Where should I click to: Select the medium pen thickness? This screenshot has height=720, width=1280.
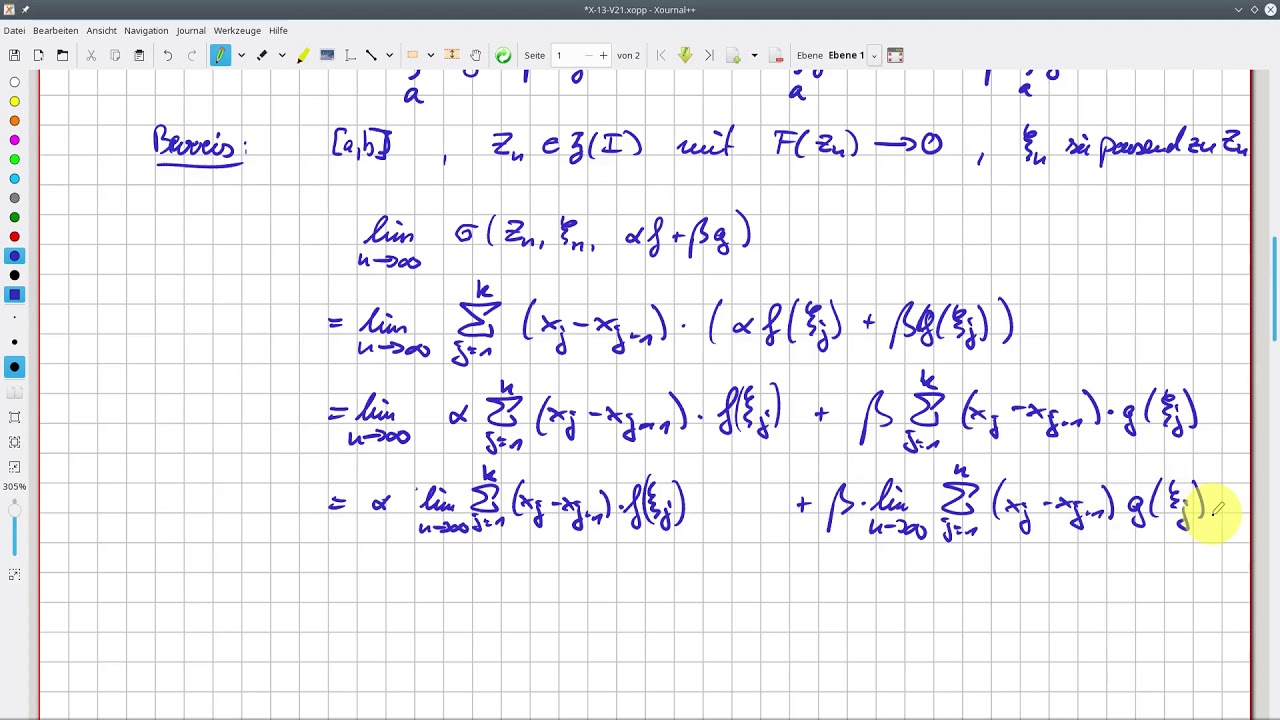click(14, 343)
